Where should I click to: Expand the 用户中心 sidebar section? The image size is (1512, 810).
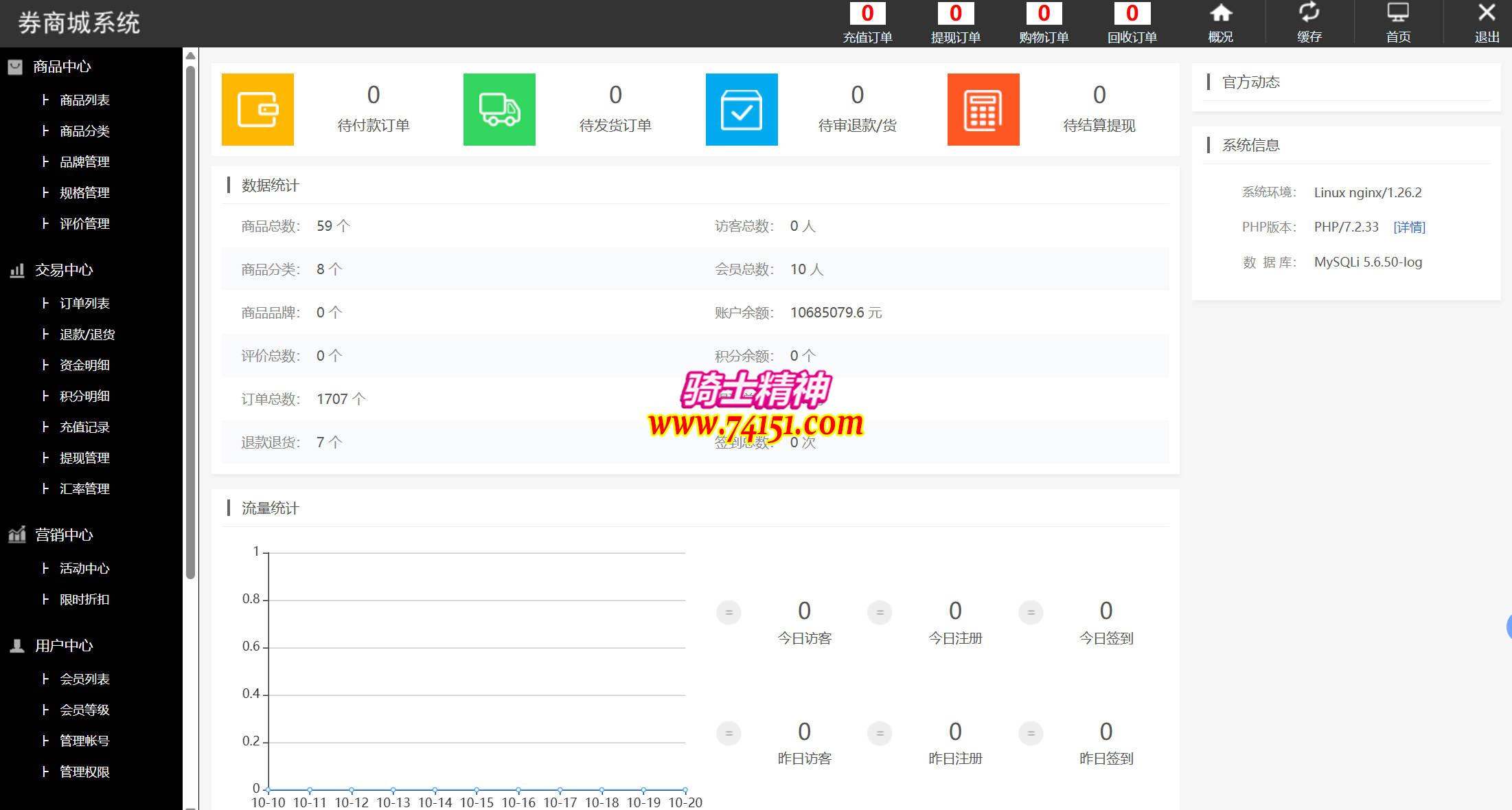pos(63,646)
